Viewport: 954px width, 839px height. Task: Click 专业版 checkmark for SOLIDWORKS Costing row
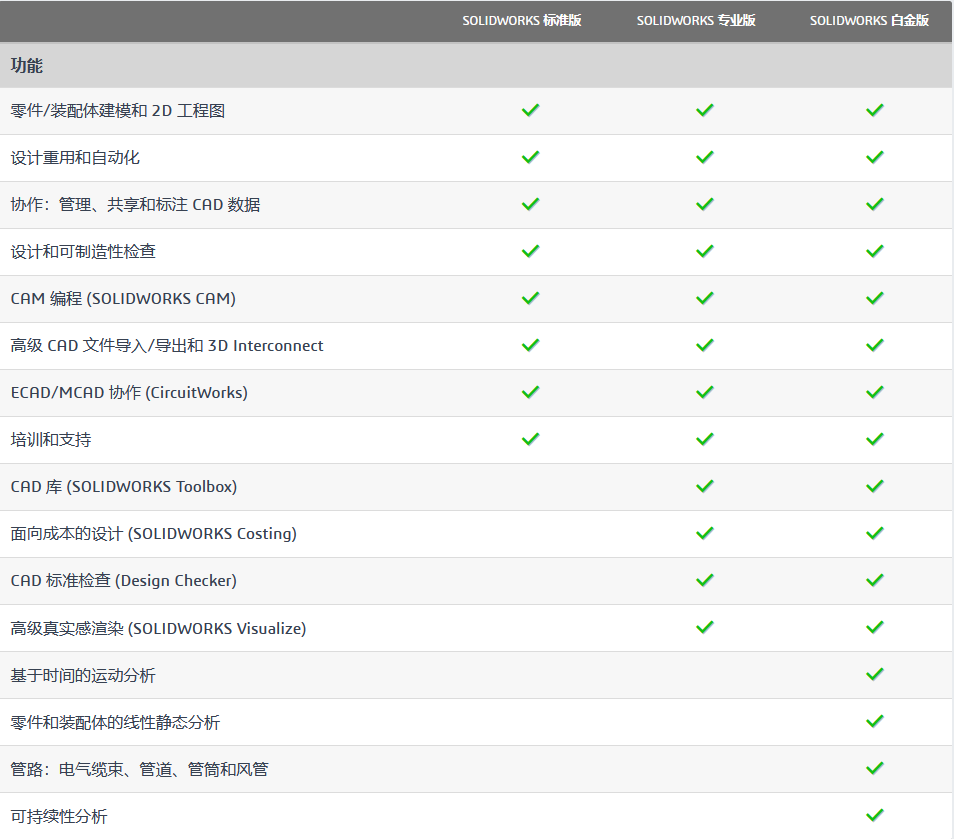tap(705, 533)
